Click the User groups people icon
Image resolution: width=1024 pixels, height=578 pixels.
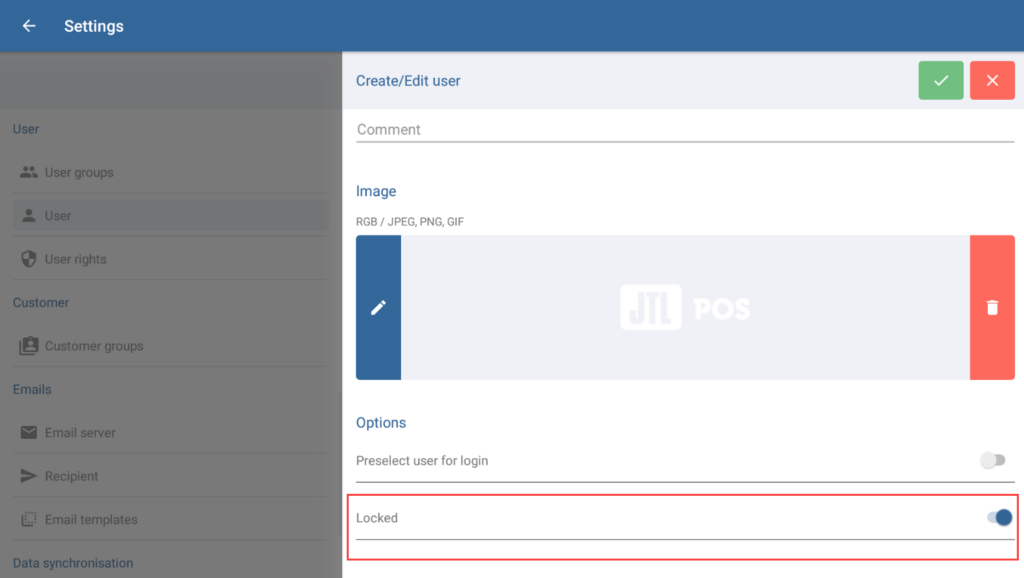[x=29, y=172]
